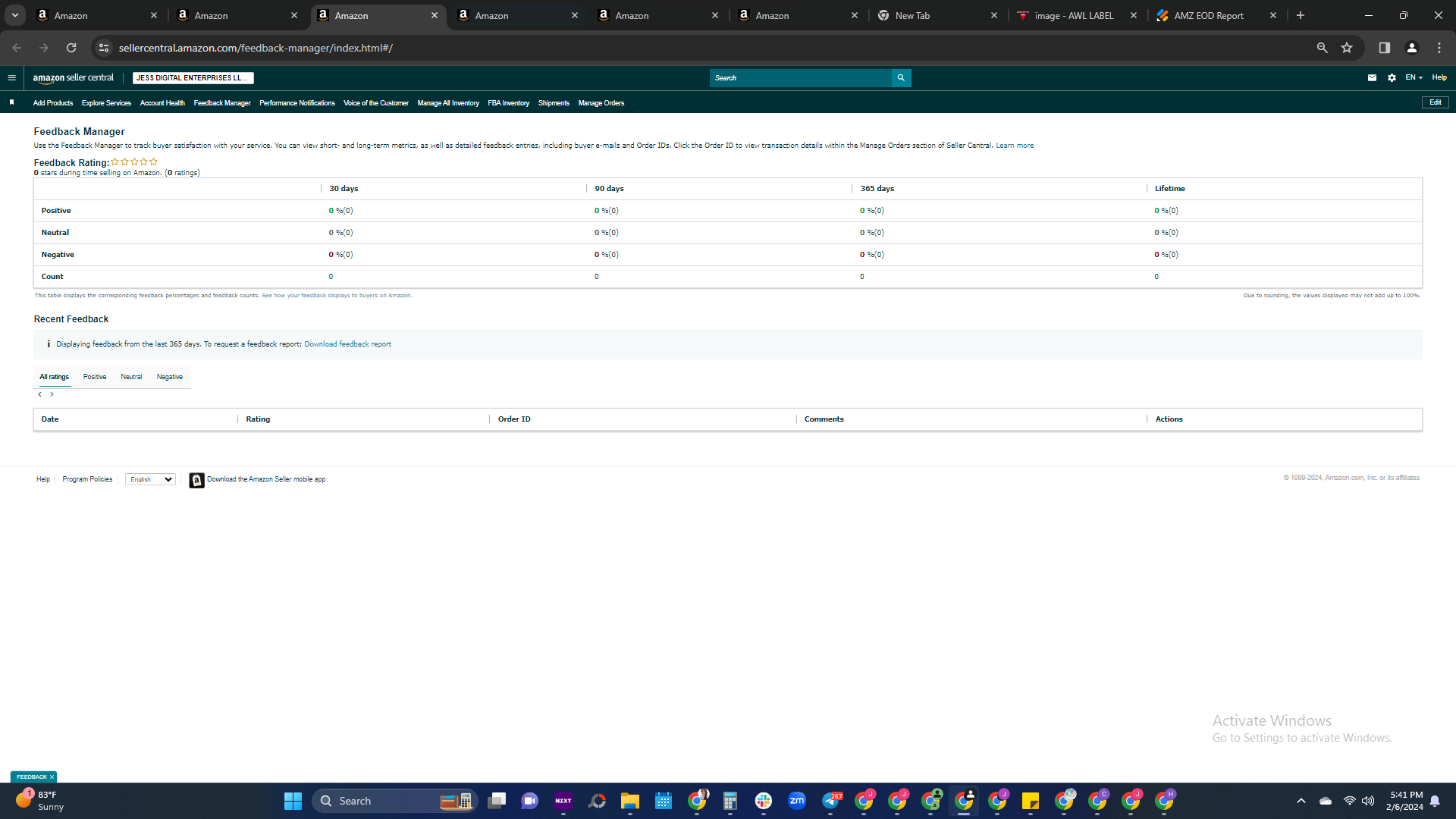Open Explore Services in the navigation bar

coord(106,103)
